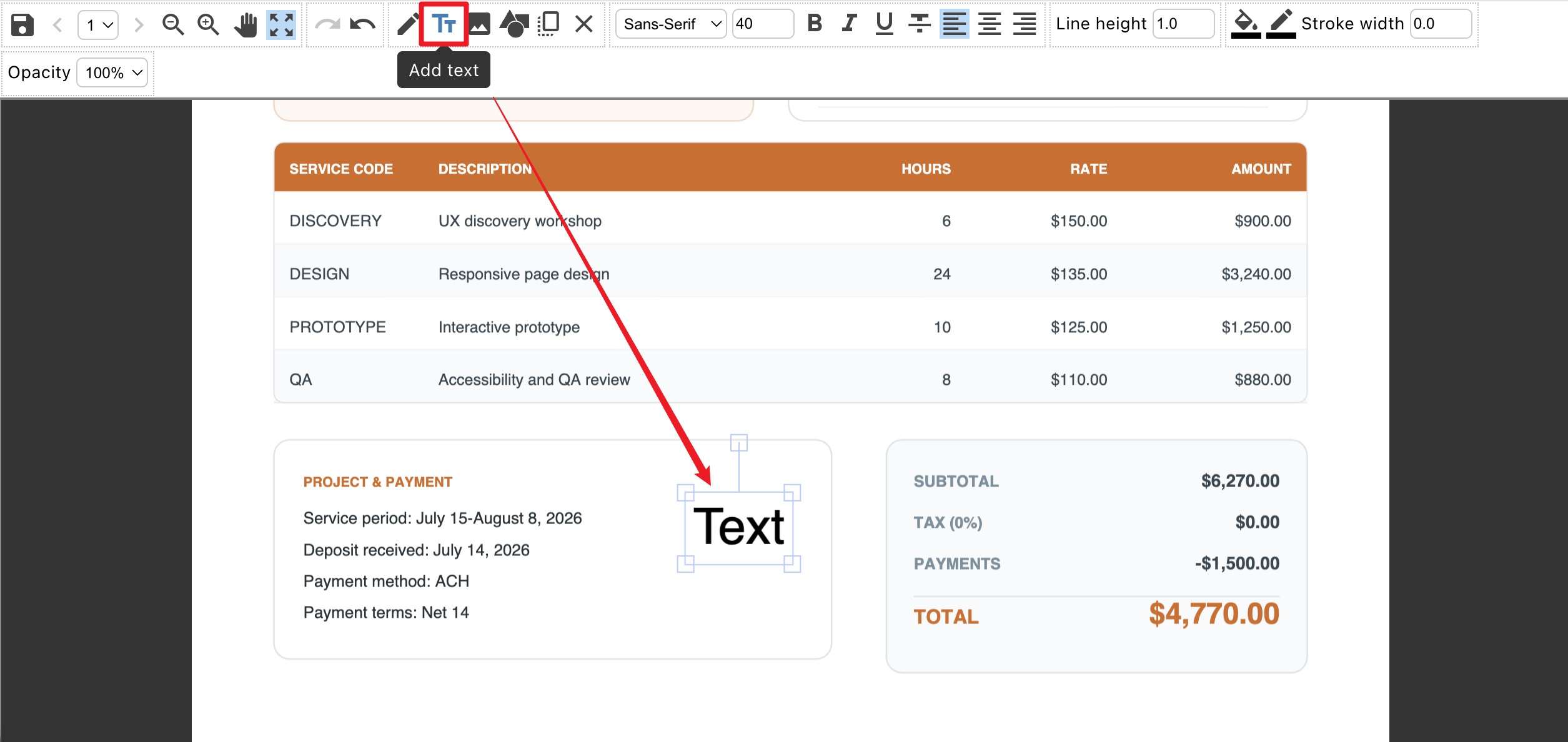Click the -$1,500.00 payments value
1568x742 pixels.
1237,563
